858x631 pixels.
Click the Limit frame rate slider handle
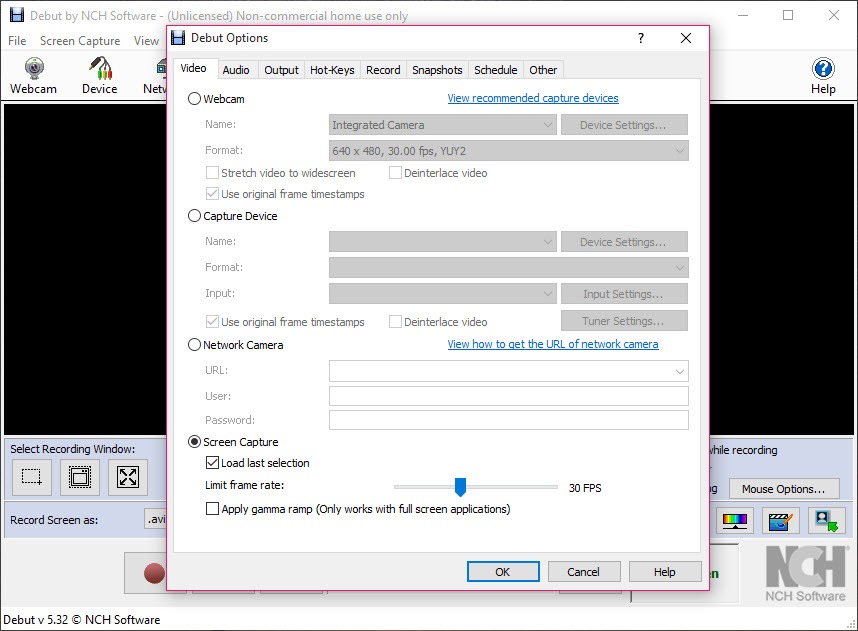460,487
